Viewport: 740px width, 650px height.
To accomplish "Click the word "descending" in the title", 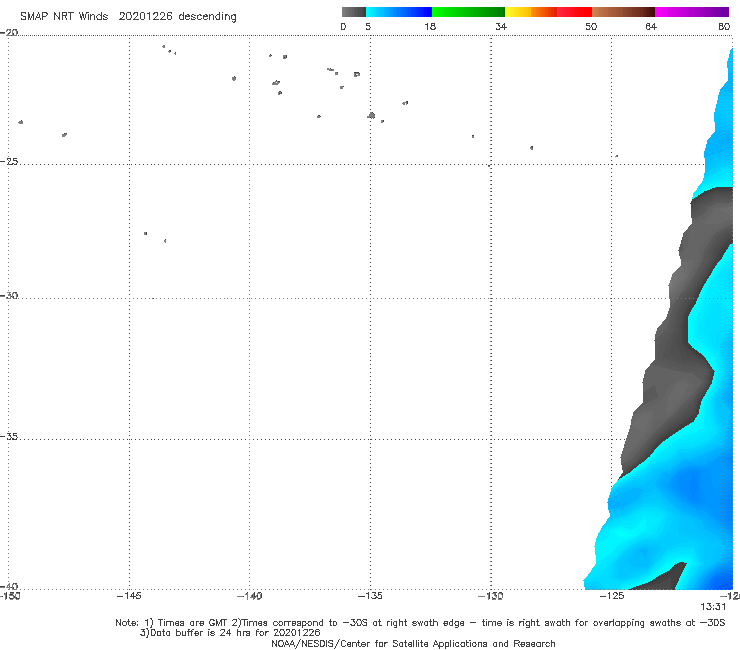I will coord(207,17).
